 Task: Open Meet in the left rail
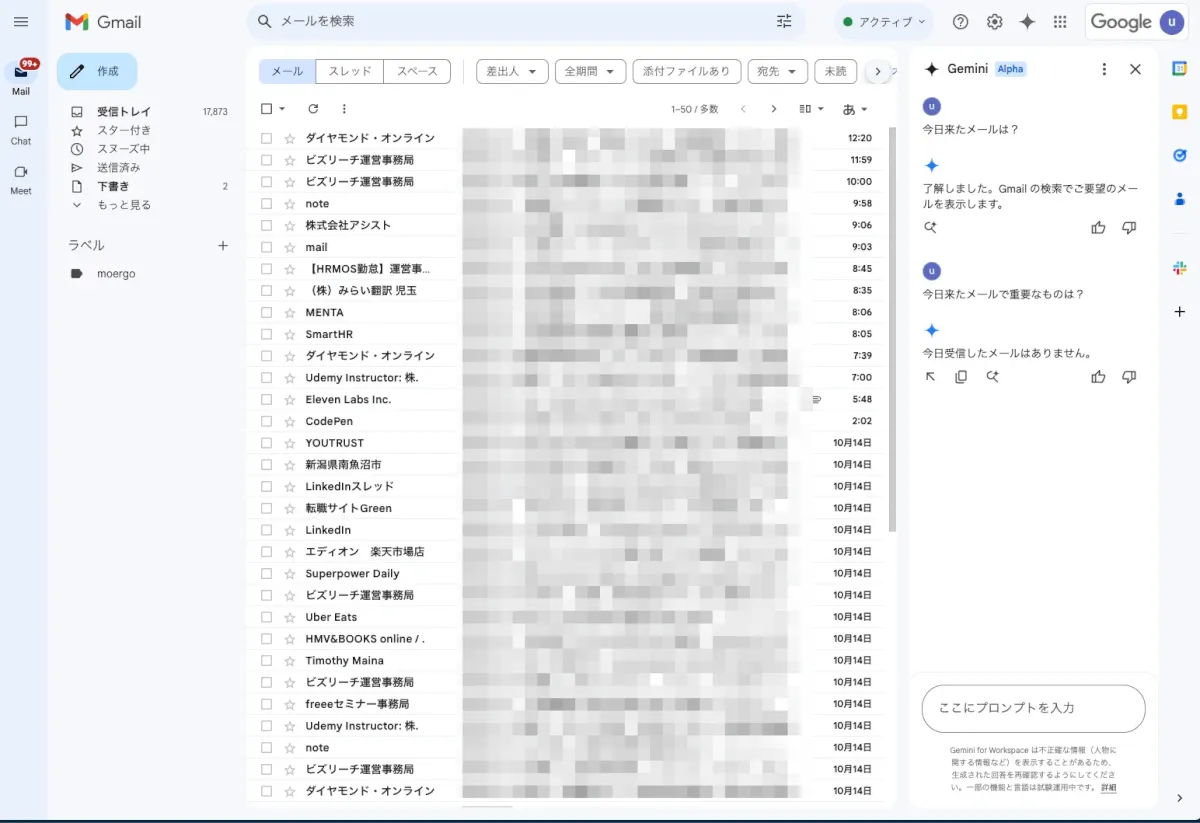coord(21,179)
